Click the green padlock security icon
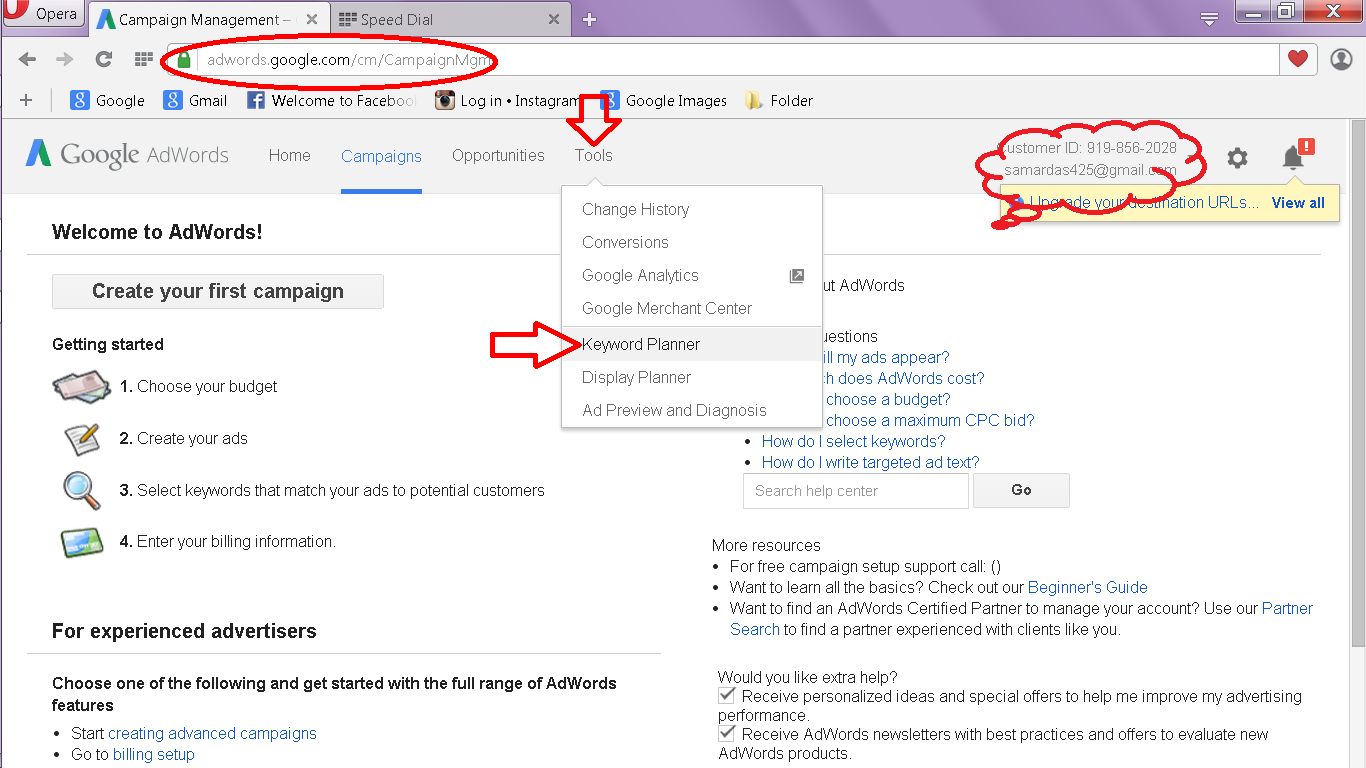The width and height of the screenshot is (1366, 768). click(183, 60)
